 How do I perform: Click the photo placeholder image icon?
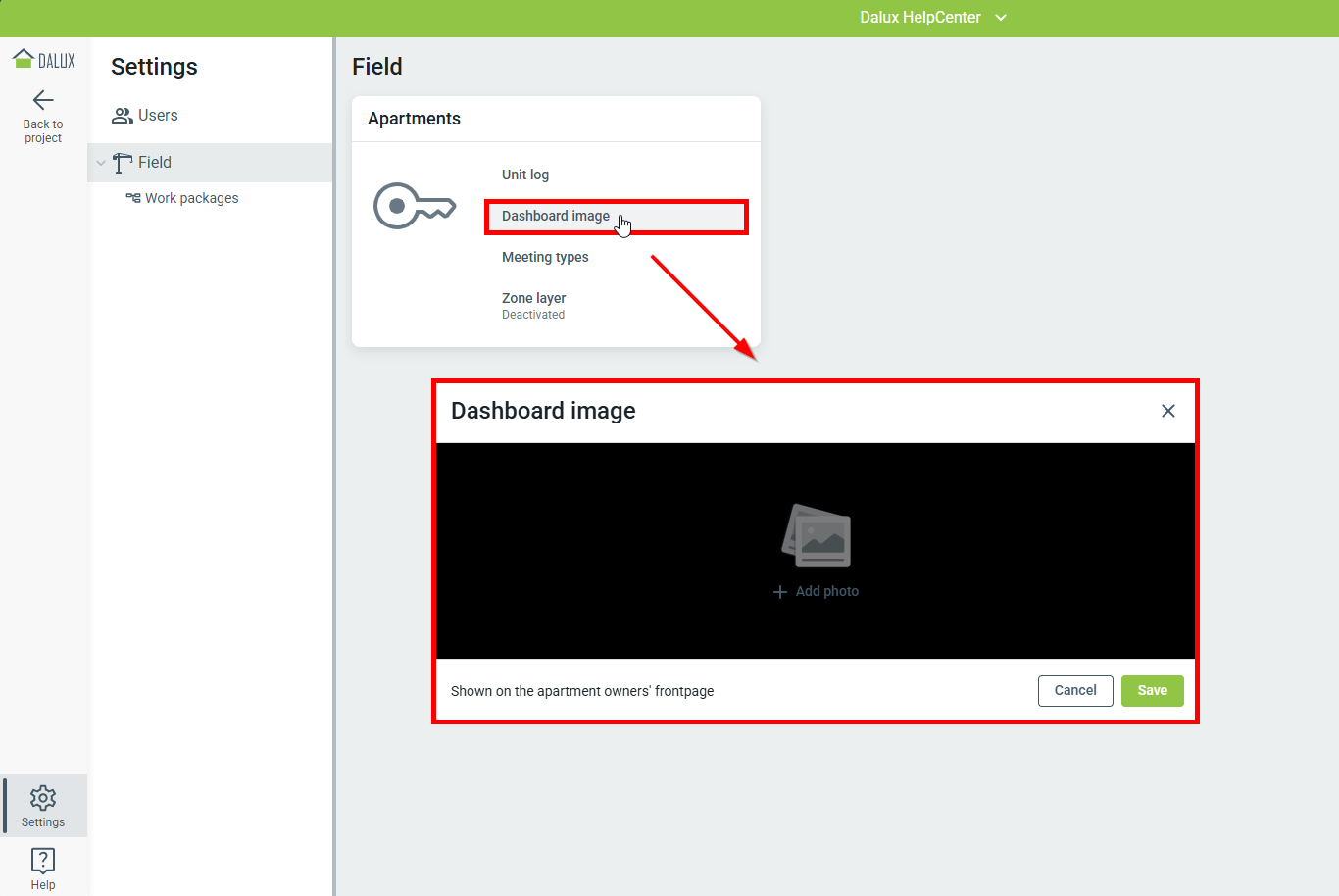click(817, 535)
